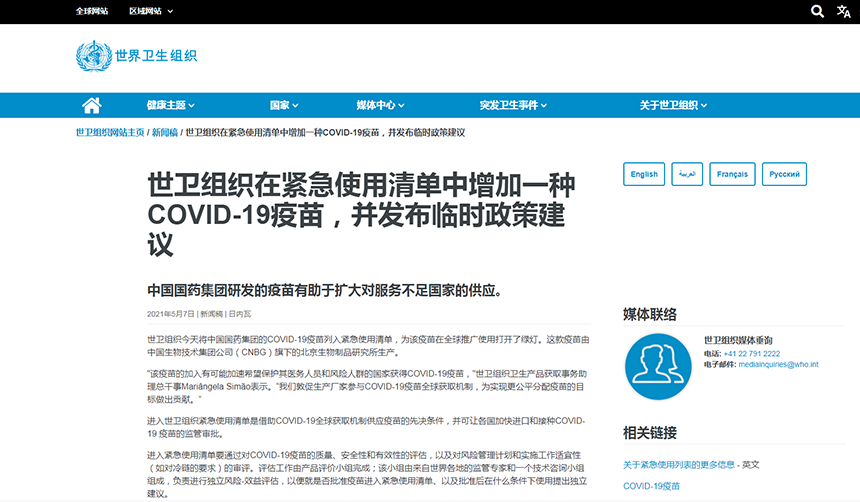The height and width of the screenshot is (502, 860).
Task: Click the search magnifier icon
Action: pyautogui.click(x=817, y=11)
